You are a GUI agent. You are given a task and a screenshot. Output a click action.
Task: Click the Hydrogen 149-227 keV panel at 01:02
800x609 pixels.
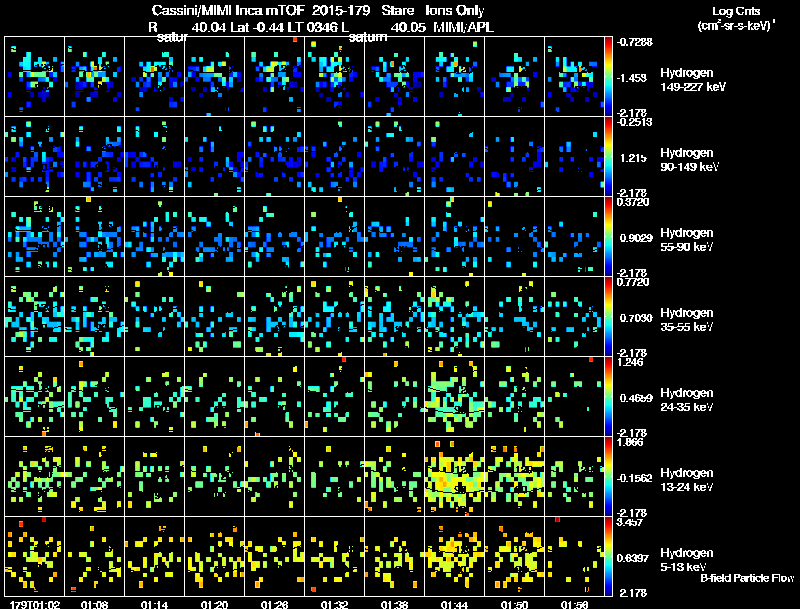coord(34,77)
